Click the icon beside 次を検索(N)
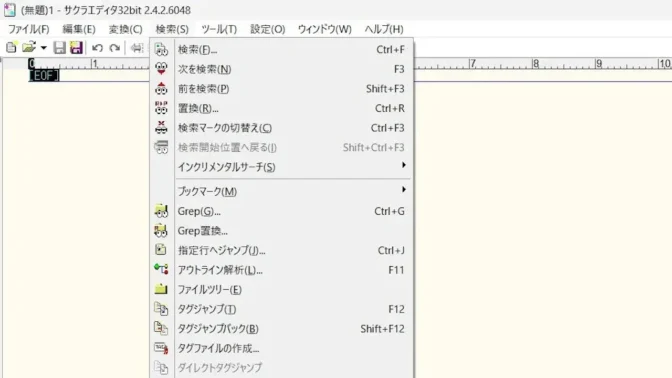Image resolution: width=672 pixels, height=378 pixels. point(161,69)
